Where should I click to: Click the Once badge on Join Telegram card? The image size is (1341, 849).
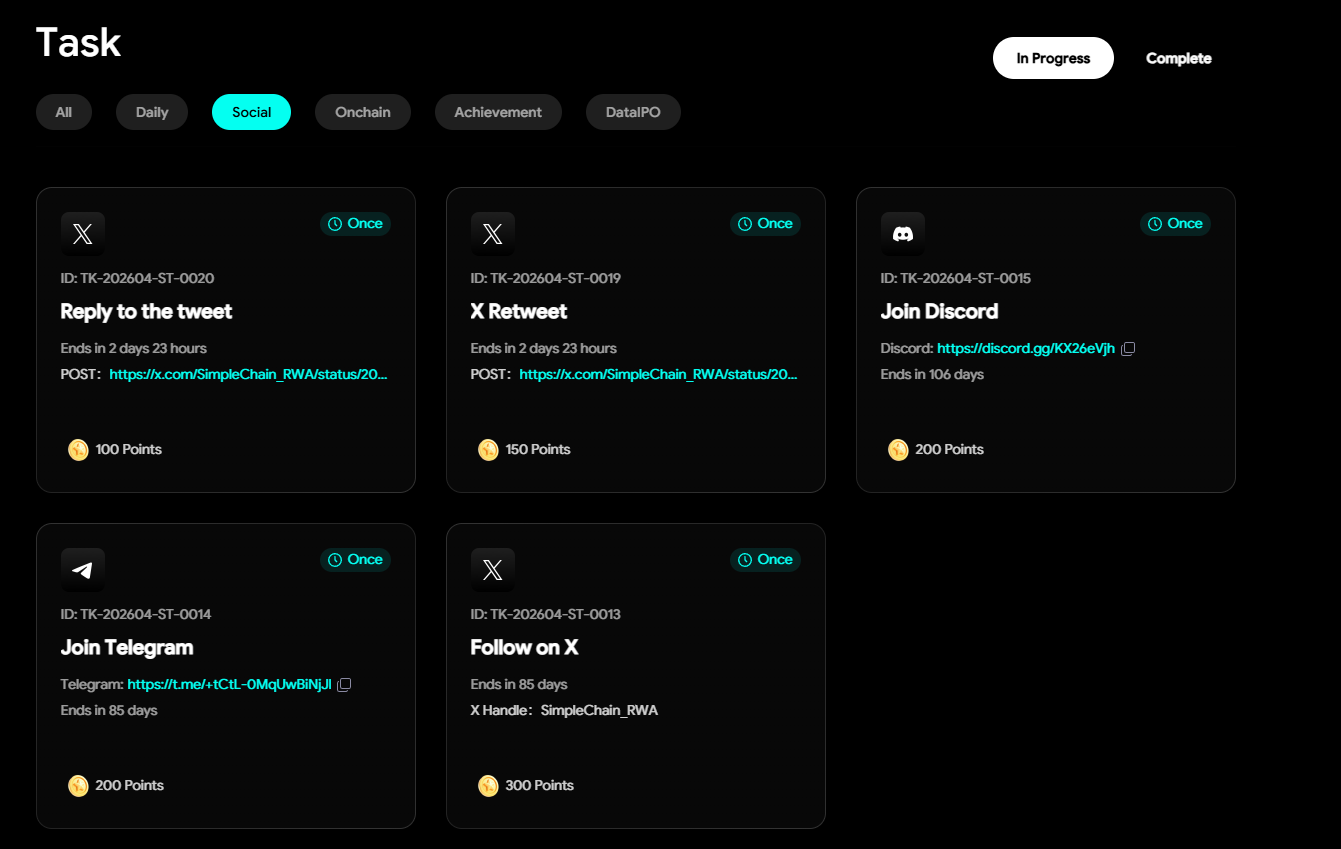pos(355,560)
